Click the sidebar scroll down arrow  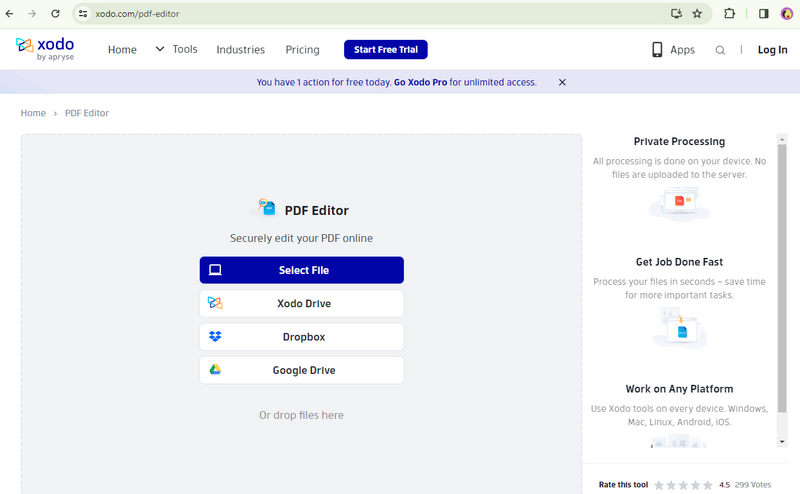coord(782,442)
